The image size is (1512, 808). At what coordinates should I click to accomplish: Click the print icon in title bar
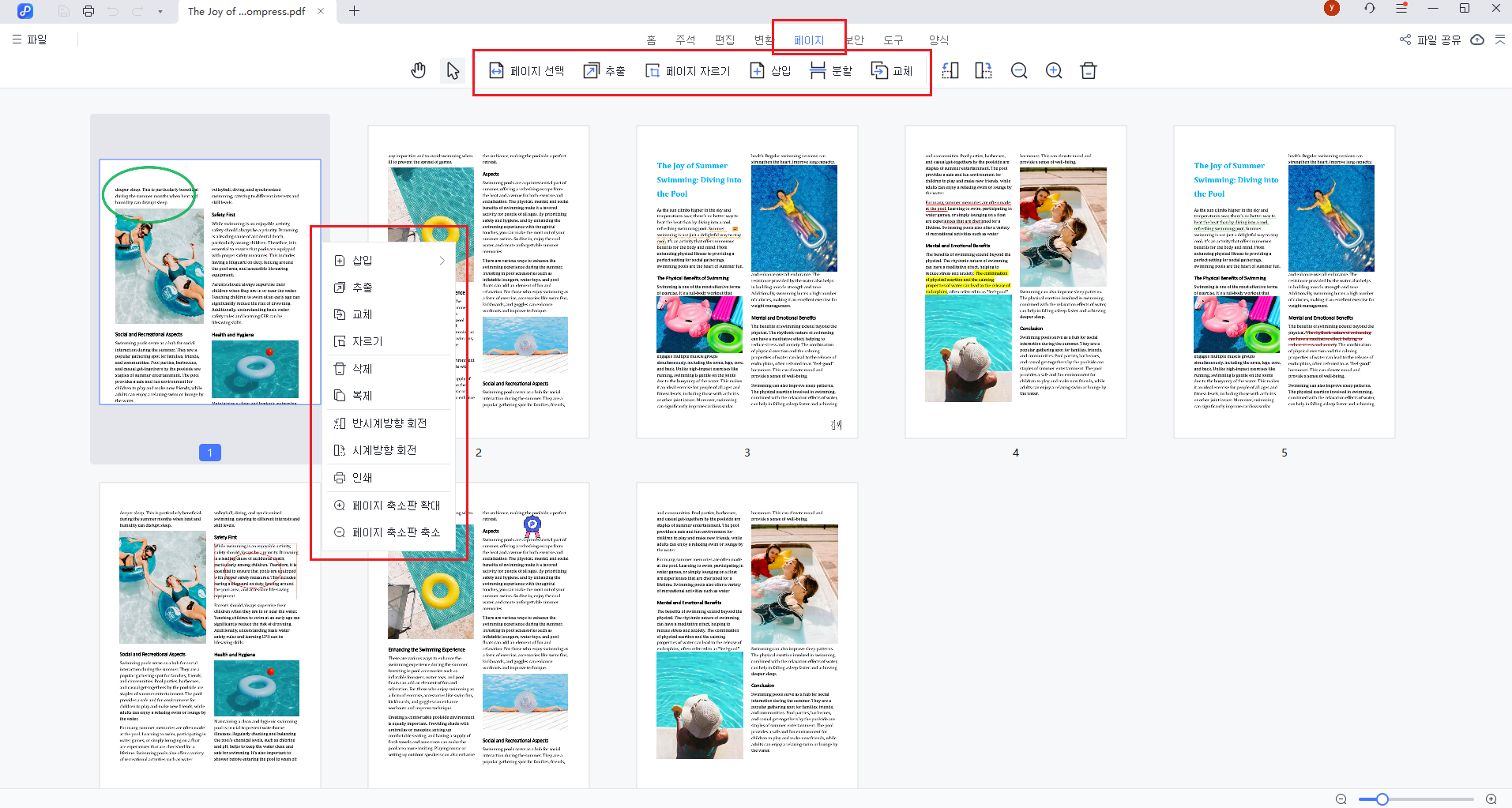point(88,11)
